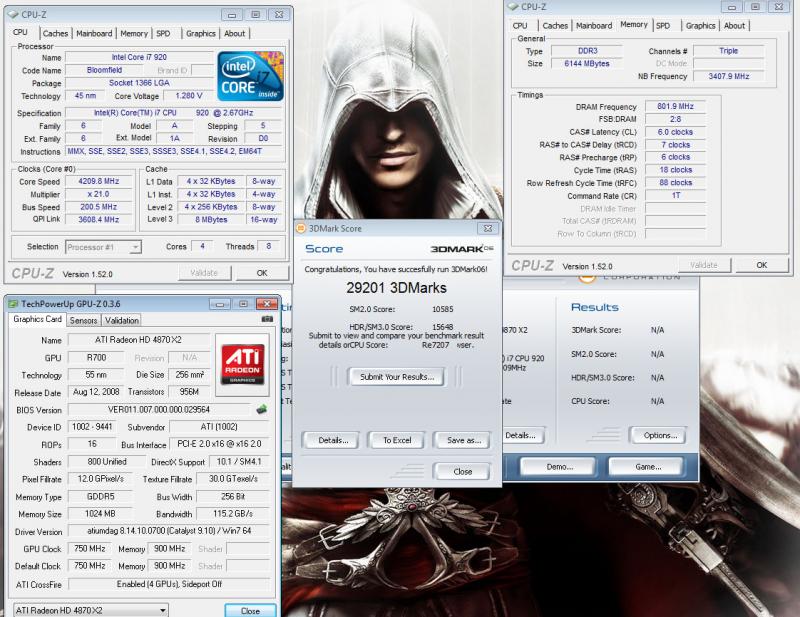Click the DRAM Frequency value '801.9 MHz'
800x617 pixels.
click(x=675, y=106)
